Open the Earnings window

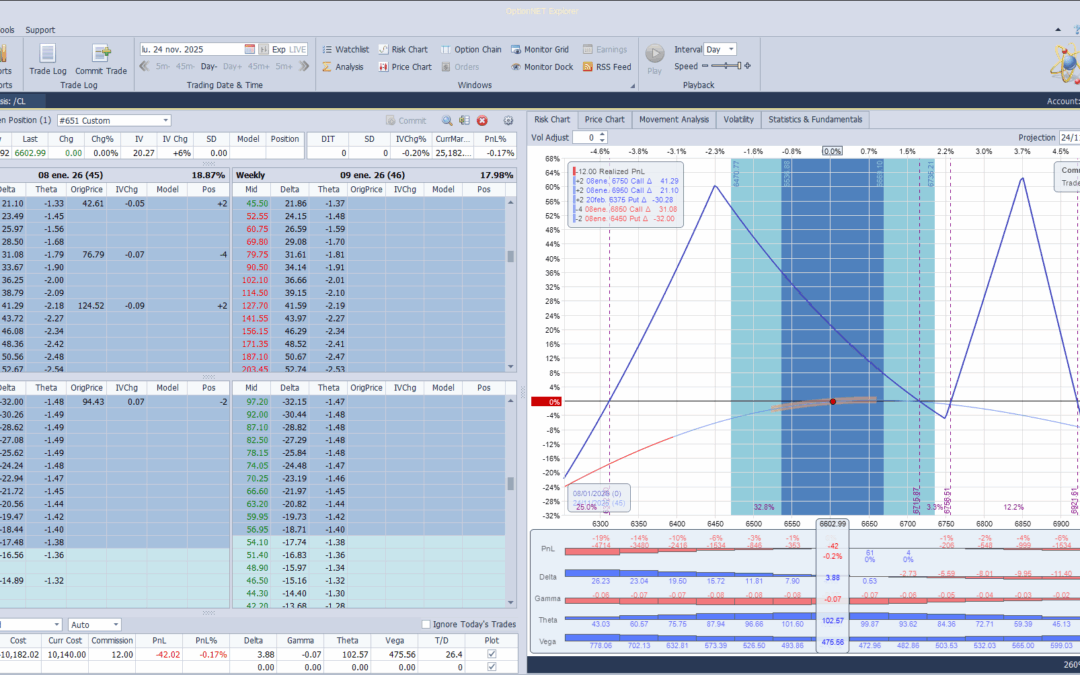pyautogui.click(x=605, y=50)
